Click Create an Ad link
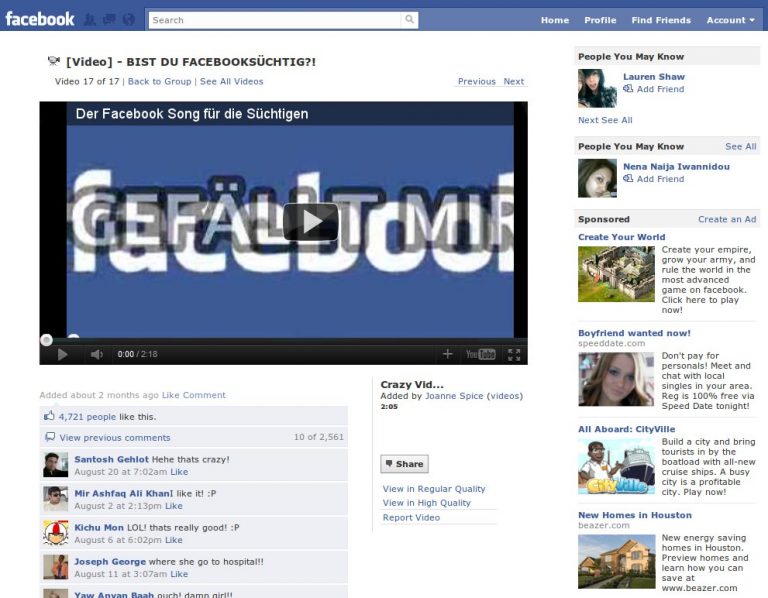 click(727, 219)
